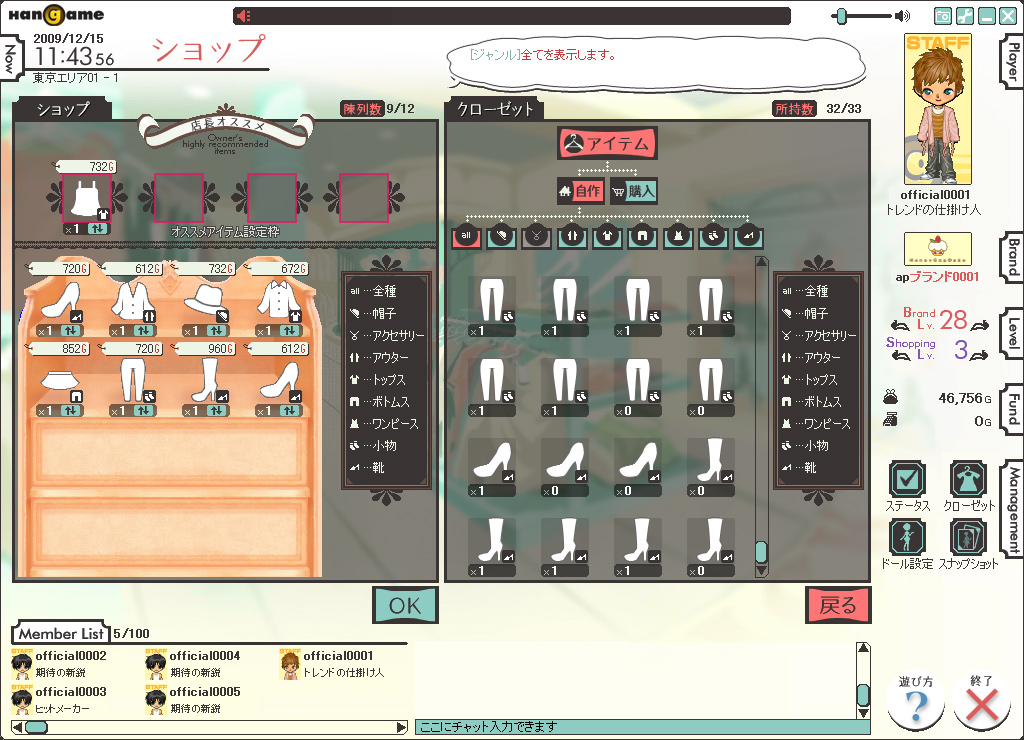
Task: Filter closet by hat category icon
Action: point(501,236)
